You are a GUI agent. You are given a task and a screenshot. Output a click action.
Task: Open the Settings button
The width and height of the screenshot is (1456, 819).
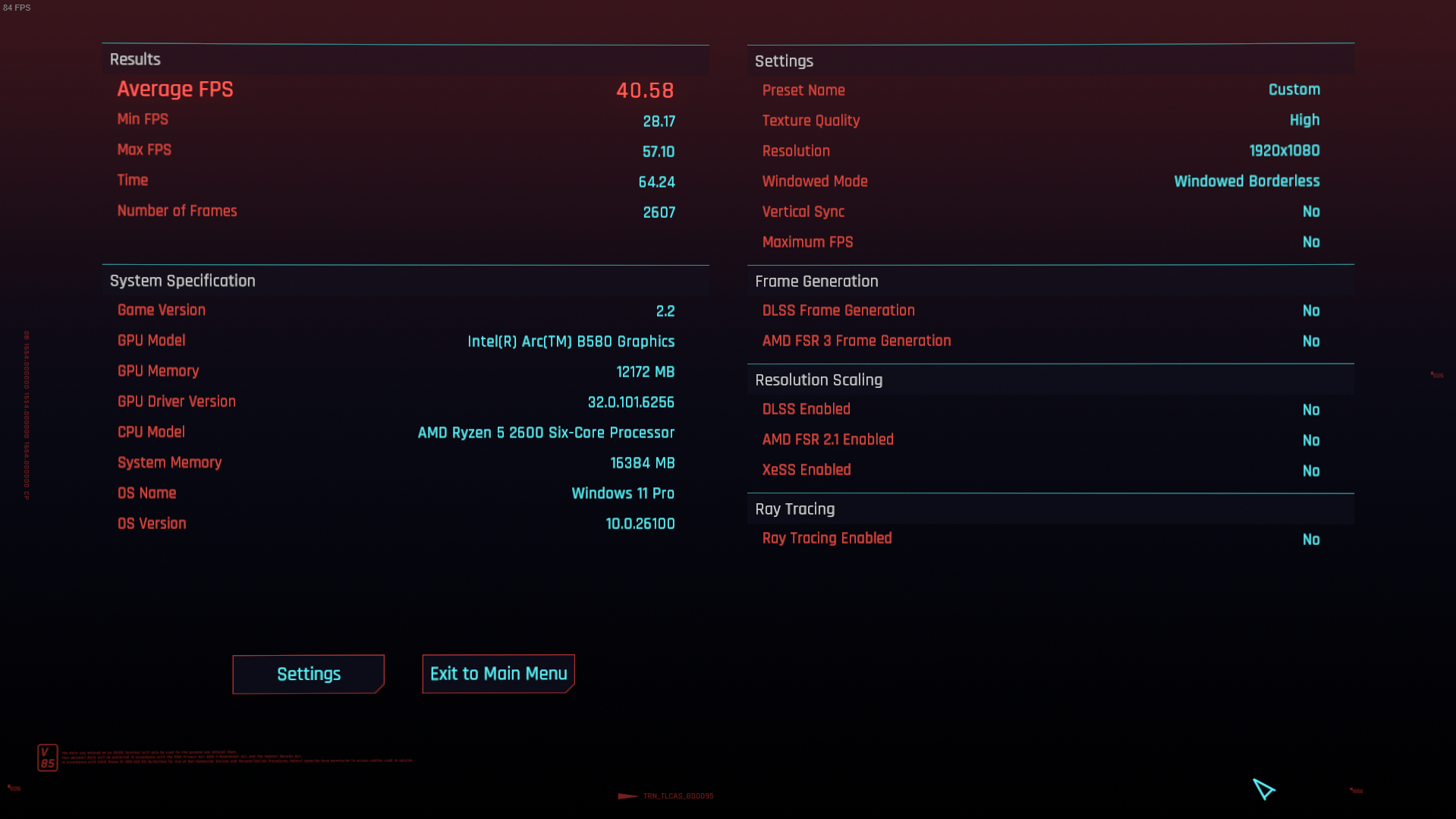click(x=308, y=674)
